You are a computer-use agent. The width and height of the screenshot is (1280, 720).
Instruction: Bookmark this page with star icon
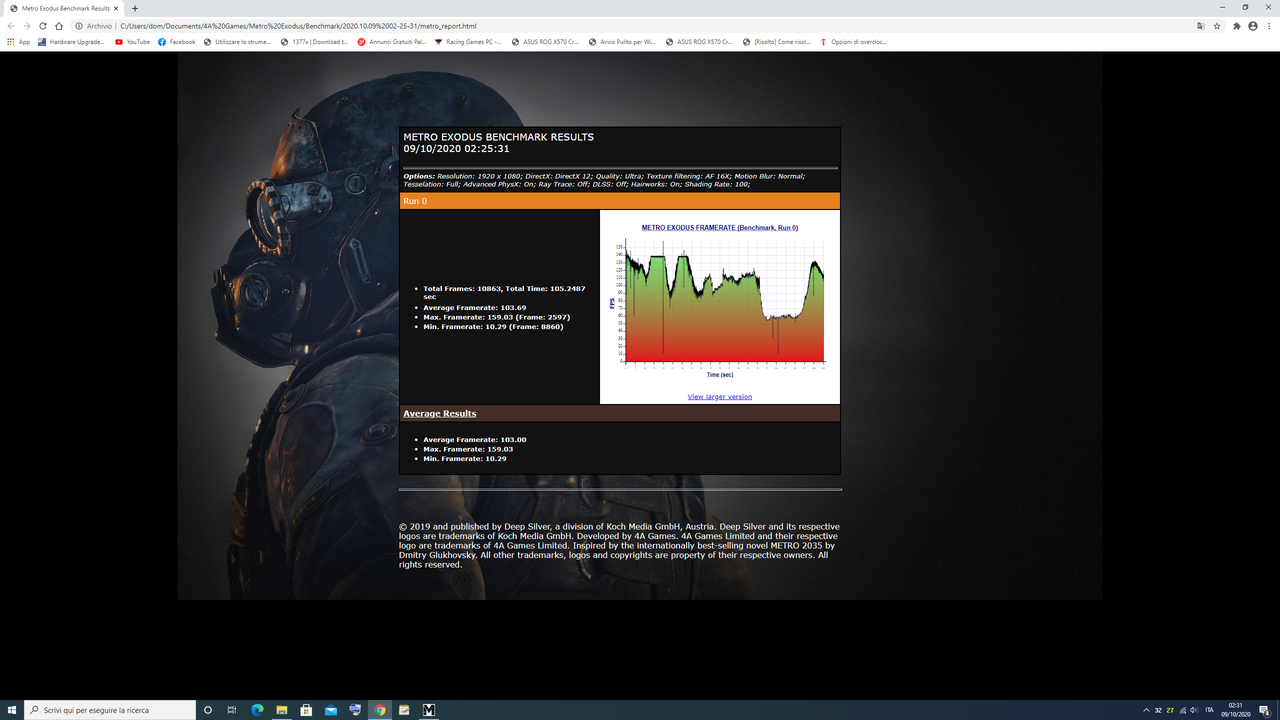click(1217, 26)
